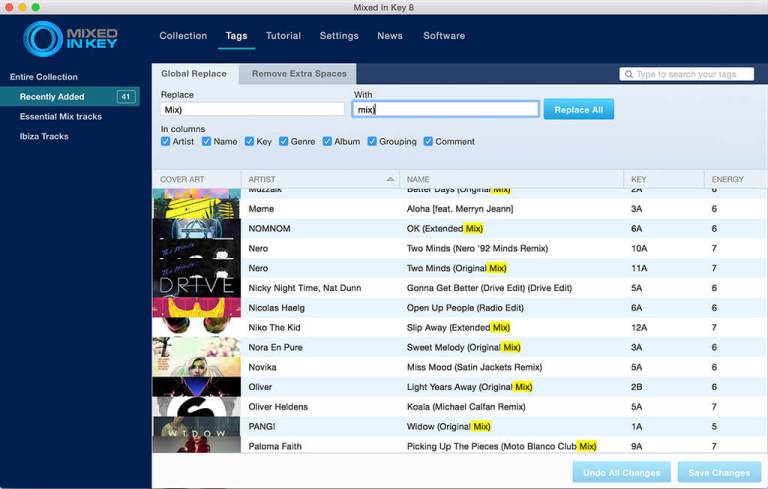768x489 pixels.
Task: Click the search magnifier icon
Action: (628, 74)
